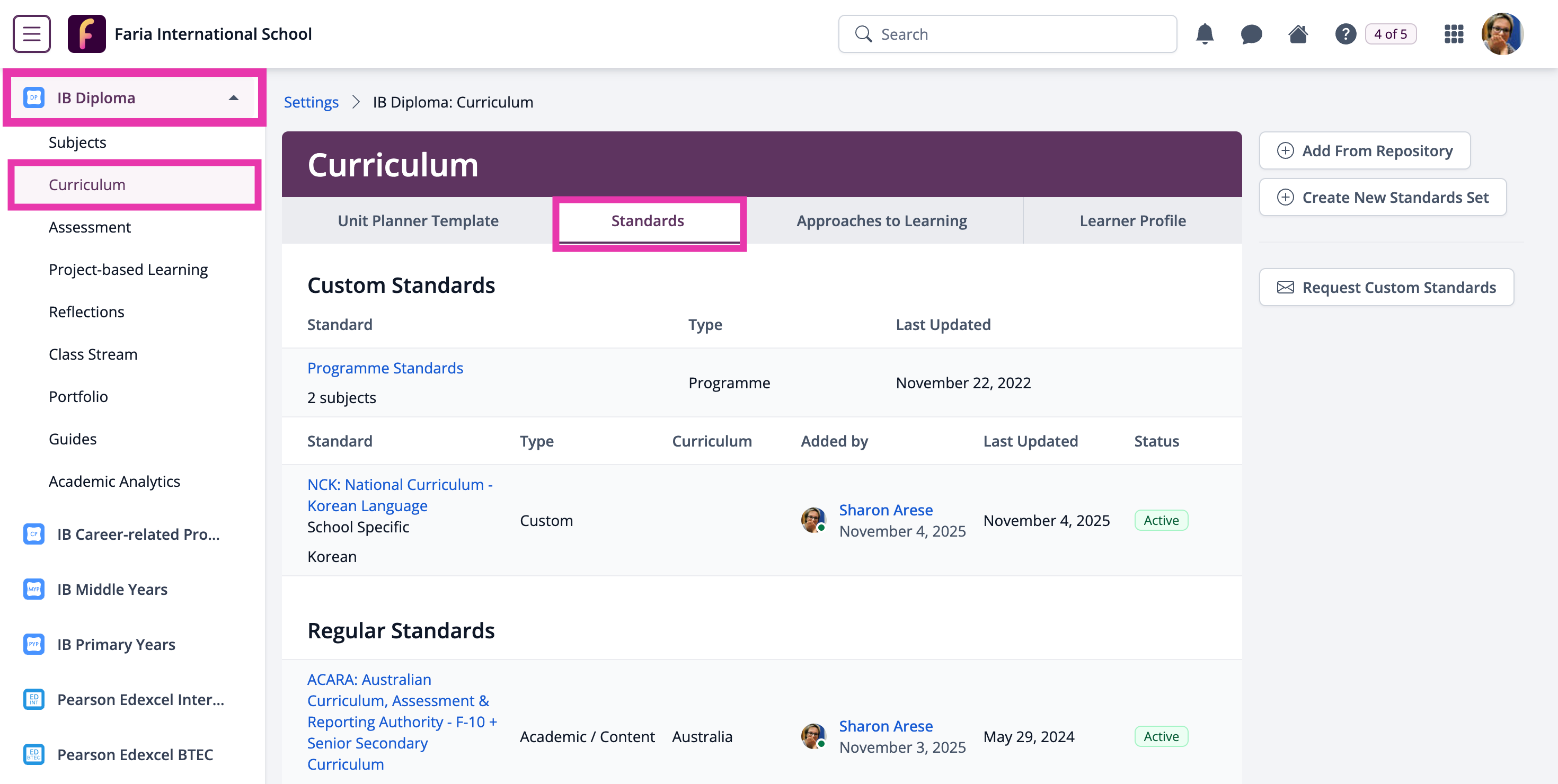Screen dimensions: 1558x784
Task: Open the ACARA Australian Curriculum link
Action: coord(402,721)
